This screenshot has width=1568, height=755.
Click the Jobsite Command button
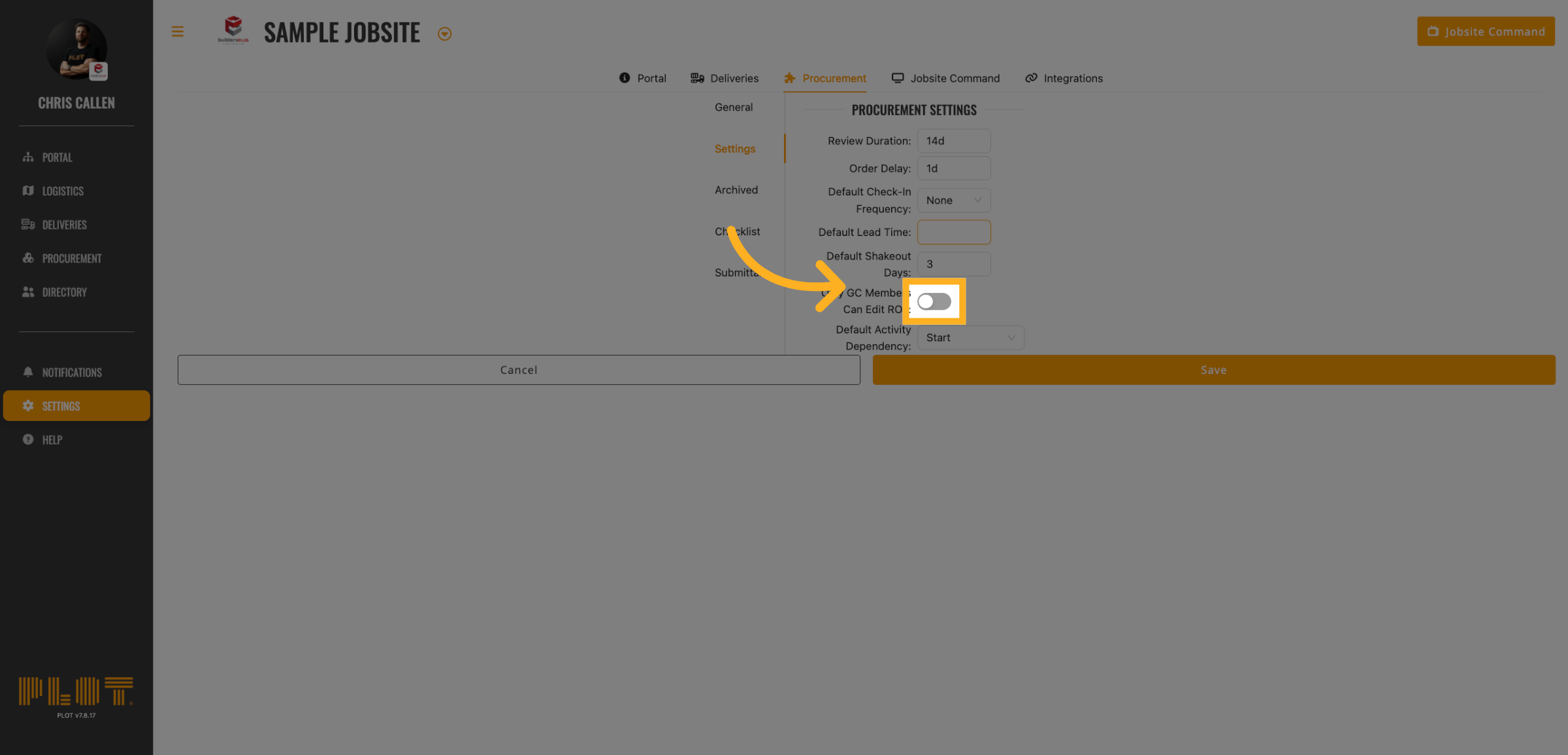click(x=1486, y=31)
